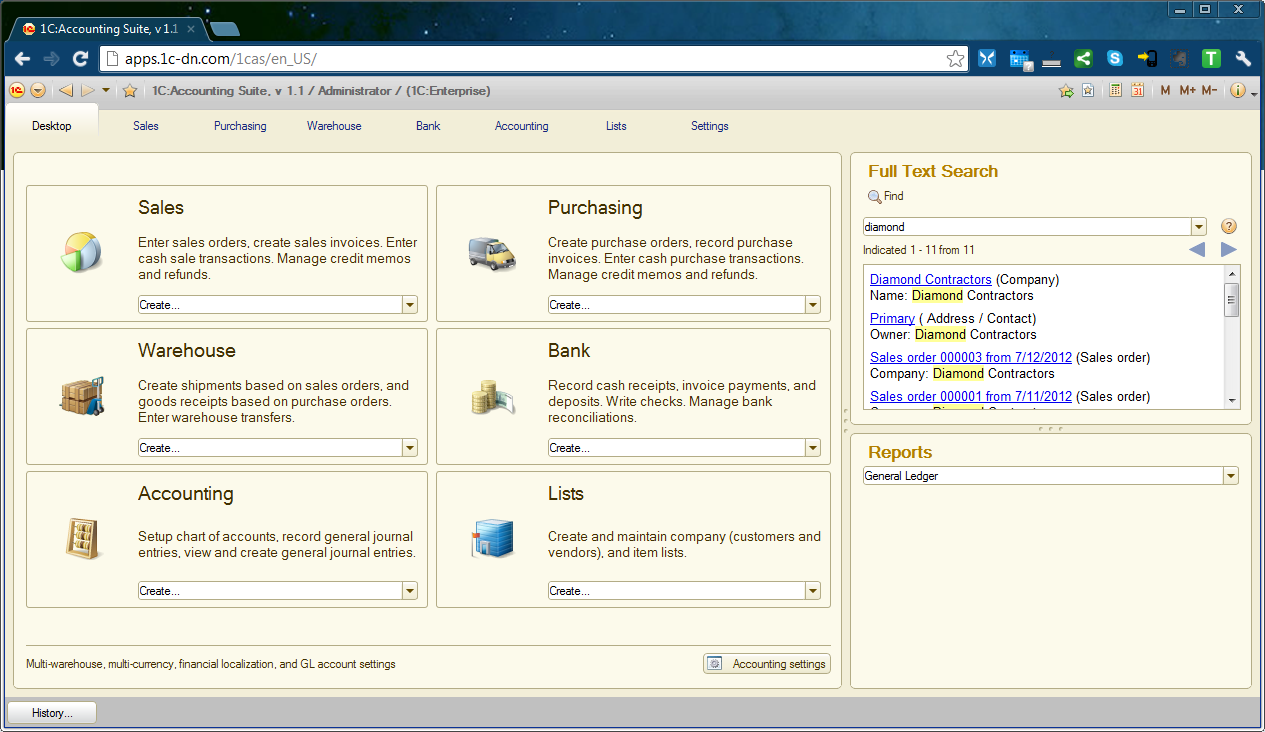Expand the Bank Create dropdown

click(x=813, y=448)
